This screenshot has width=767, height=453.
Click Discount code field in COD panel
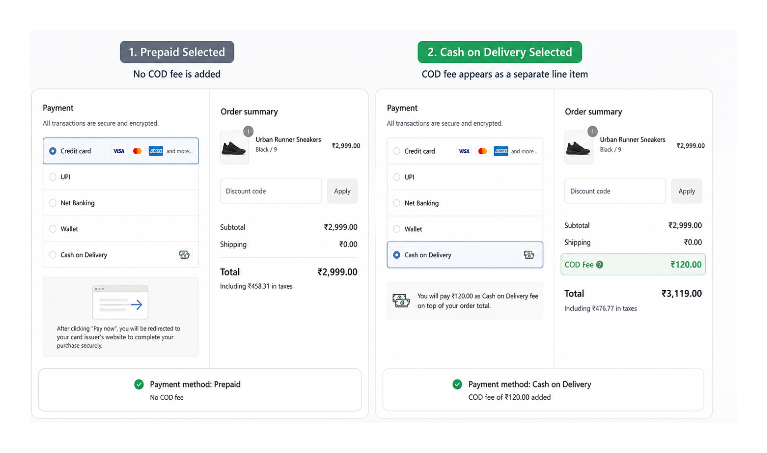(615, 191)
